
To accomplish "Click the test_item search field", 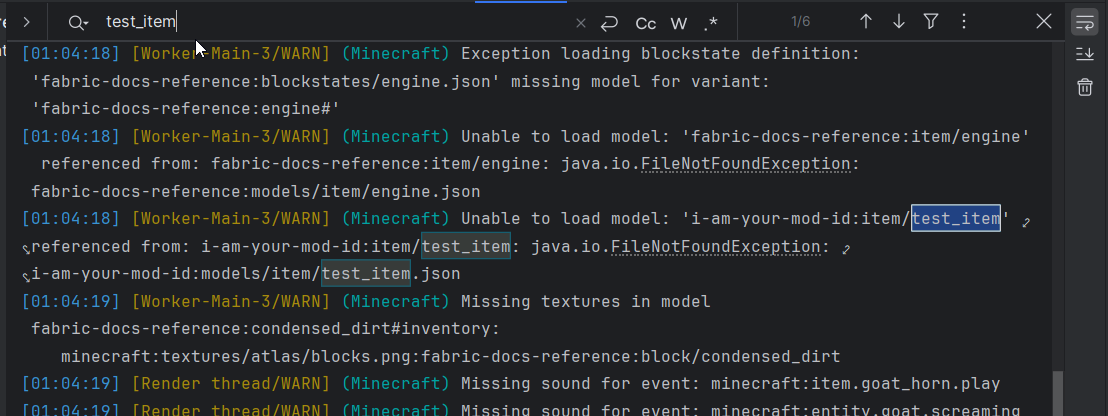I will click(x=330, y=22).
